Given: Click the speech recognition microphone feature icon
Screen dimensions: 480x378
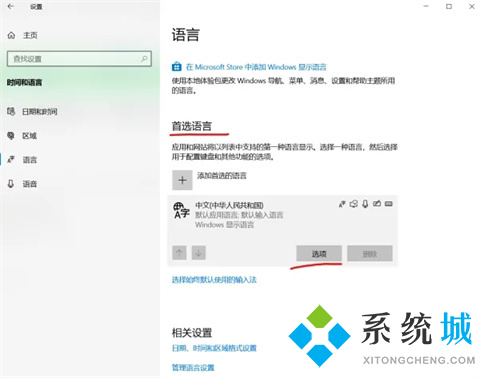Looking at the screenshot, I should (x=365, y=204).
